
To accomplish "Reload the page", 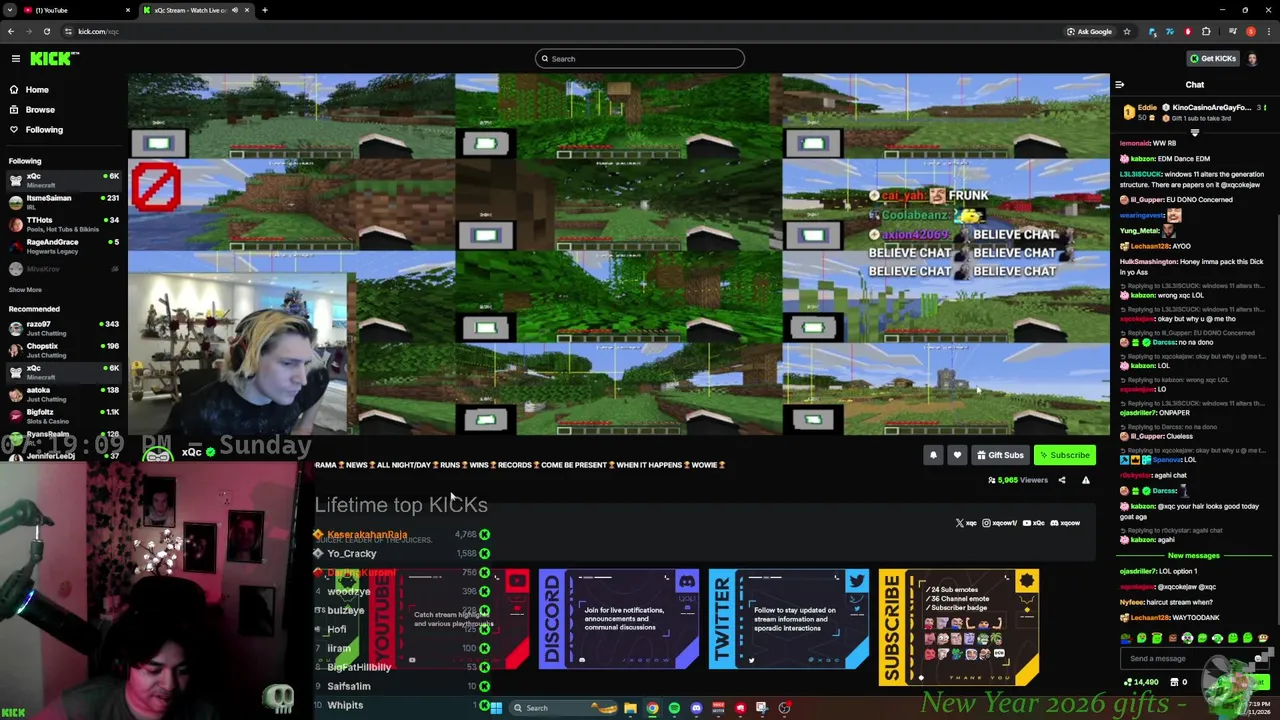I will pos(46,31).
